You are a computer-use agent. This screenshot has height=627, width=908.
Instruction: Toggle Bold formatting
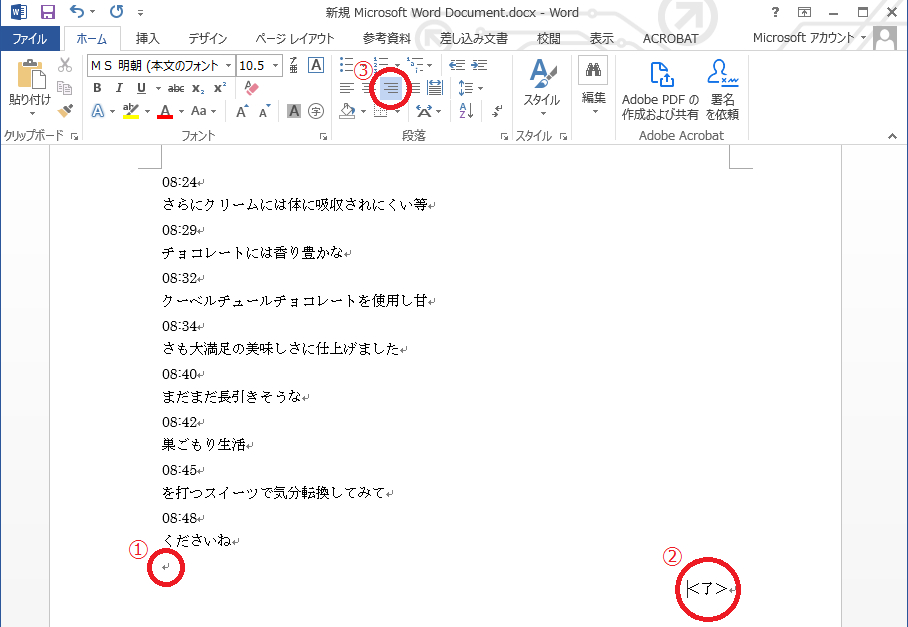[x=97, y=88]
